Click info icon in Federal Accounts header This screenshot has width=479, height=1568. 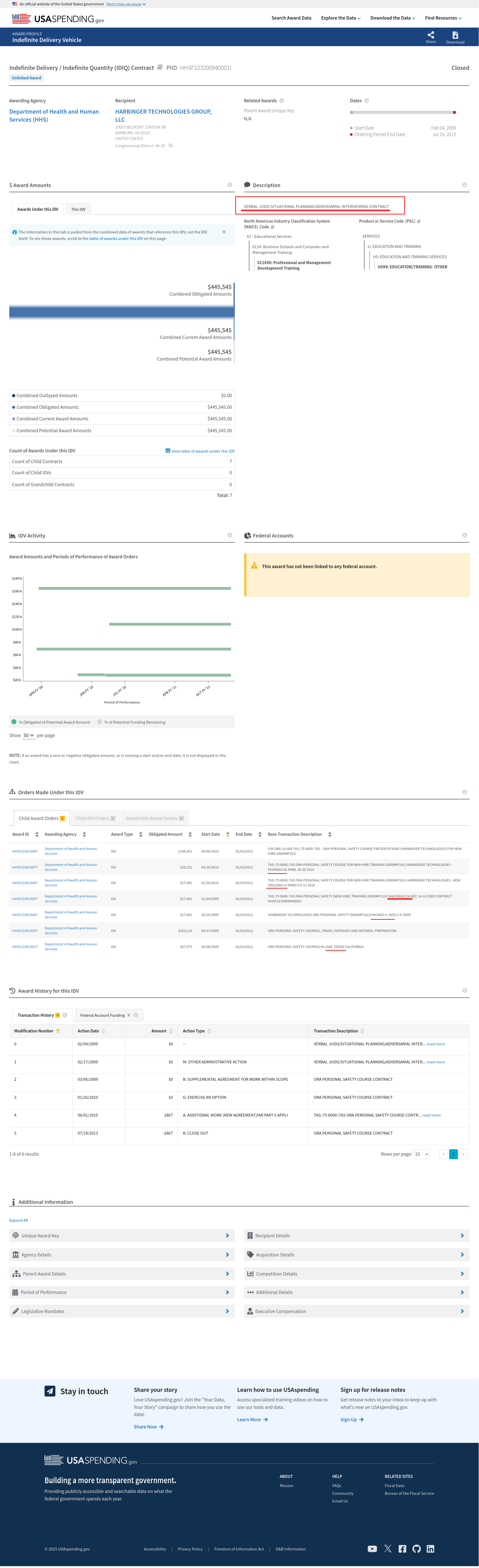pyautogui.click(x=464, y=535)
